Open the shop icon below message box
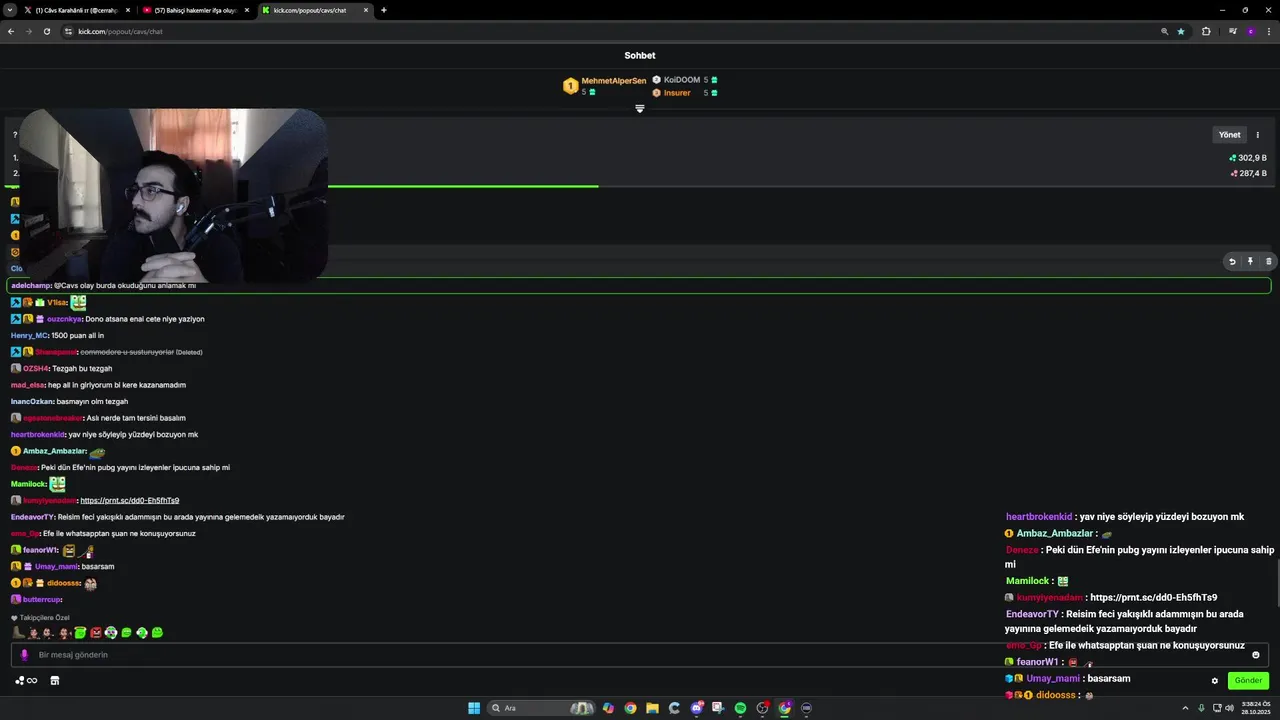 point(55,681)
